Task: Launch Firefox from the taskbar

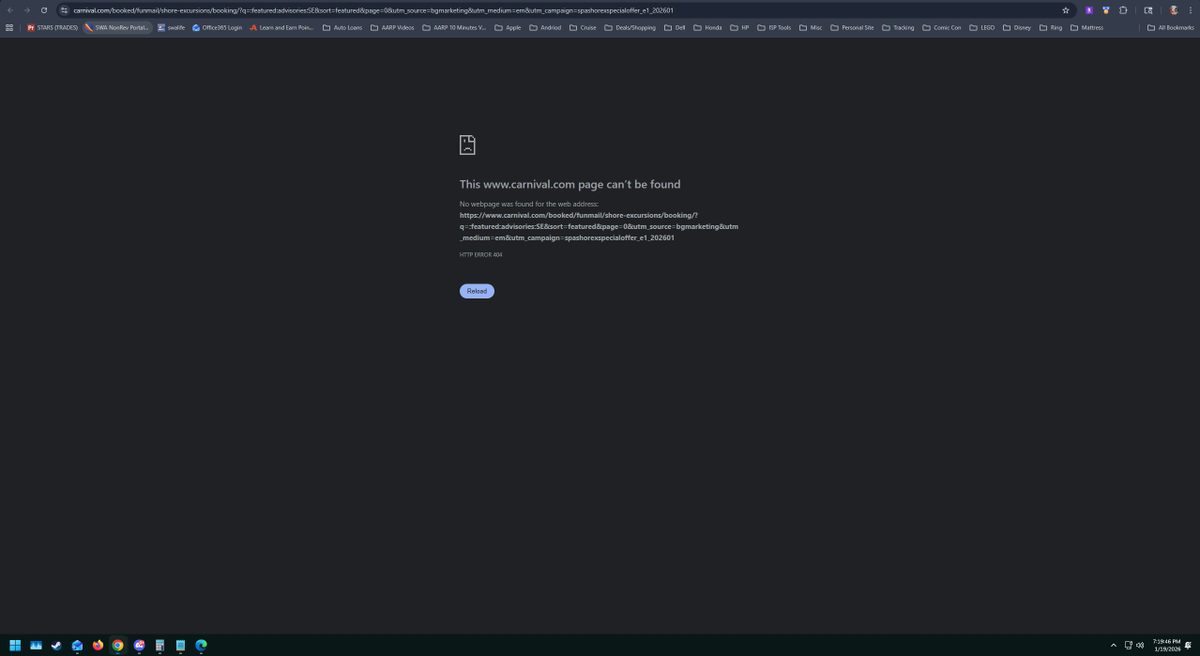Action: 98,645
